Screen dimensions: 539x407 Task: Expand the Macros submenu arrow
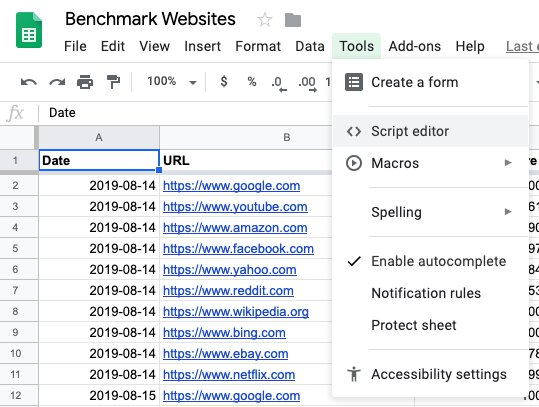pos(508,163)
